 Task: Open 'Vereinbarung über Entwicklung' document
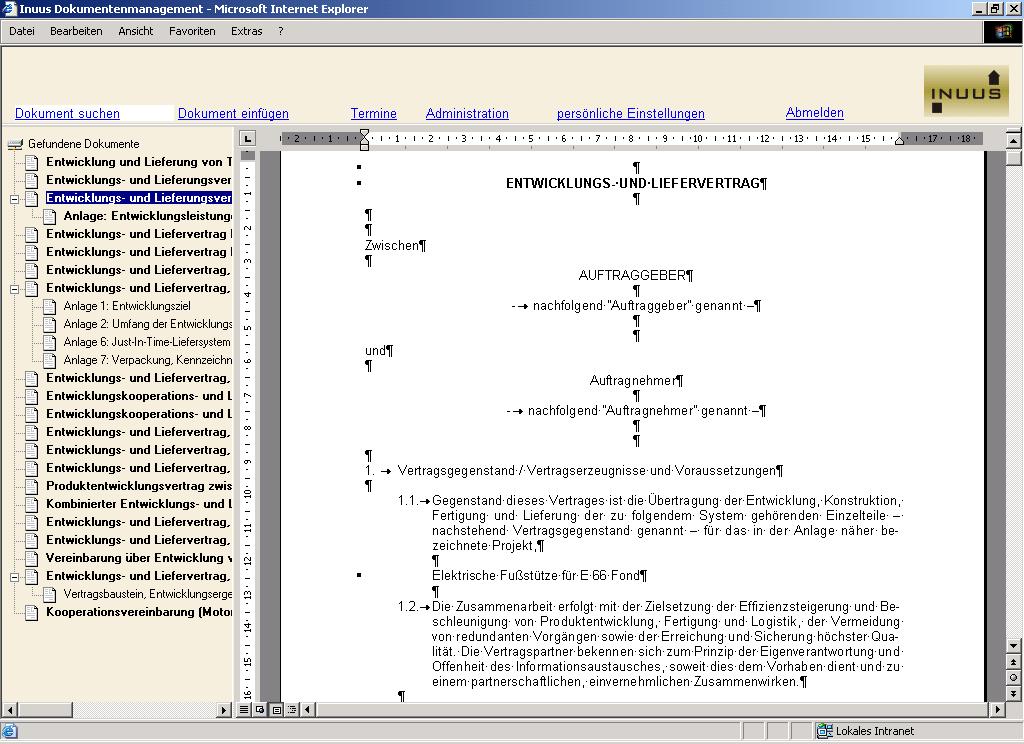(x=138, y=558)
